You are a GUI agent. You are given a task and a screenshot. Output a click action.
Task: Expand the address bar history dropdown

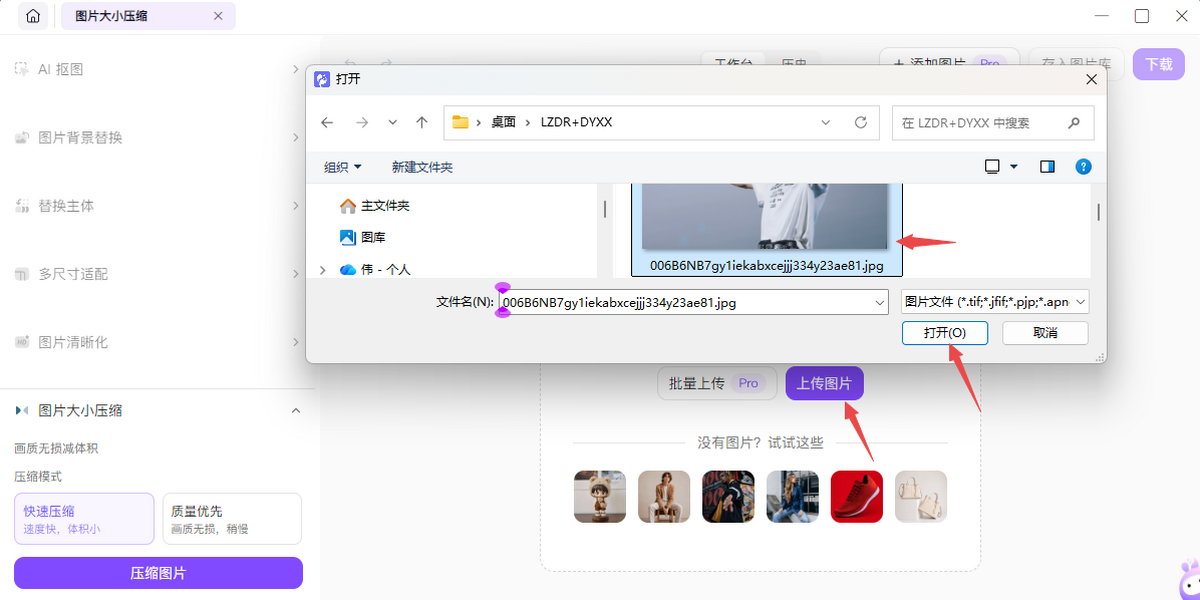coord(826,122)
